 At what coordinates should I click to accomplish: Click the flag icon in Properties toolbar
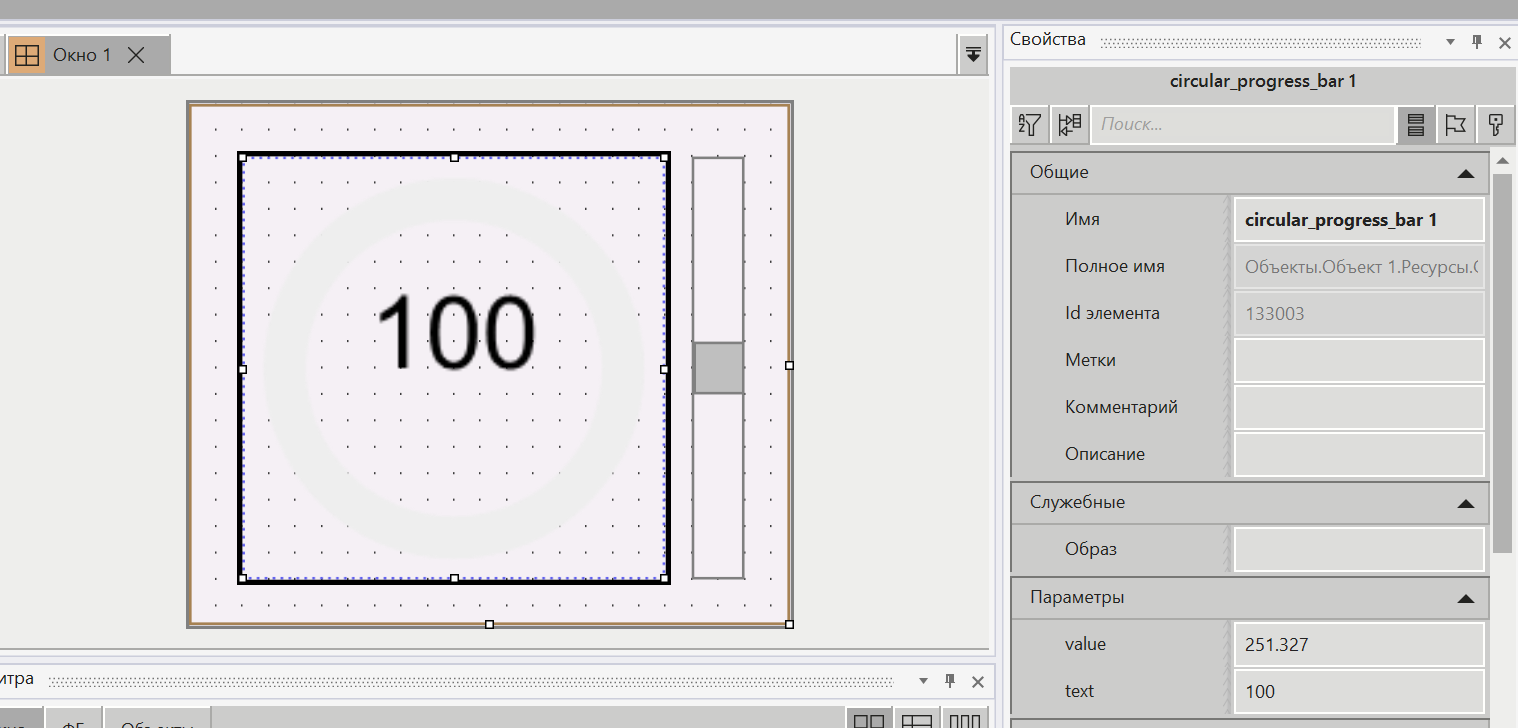[x=1455, y=125]
